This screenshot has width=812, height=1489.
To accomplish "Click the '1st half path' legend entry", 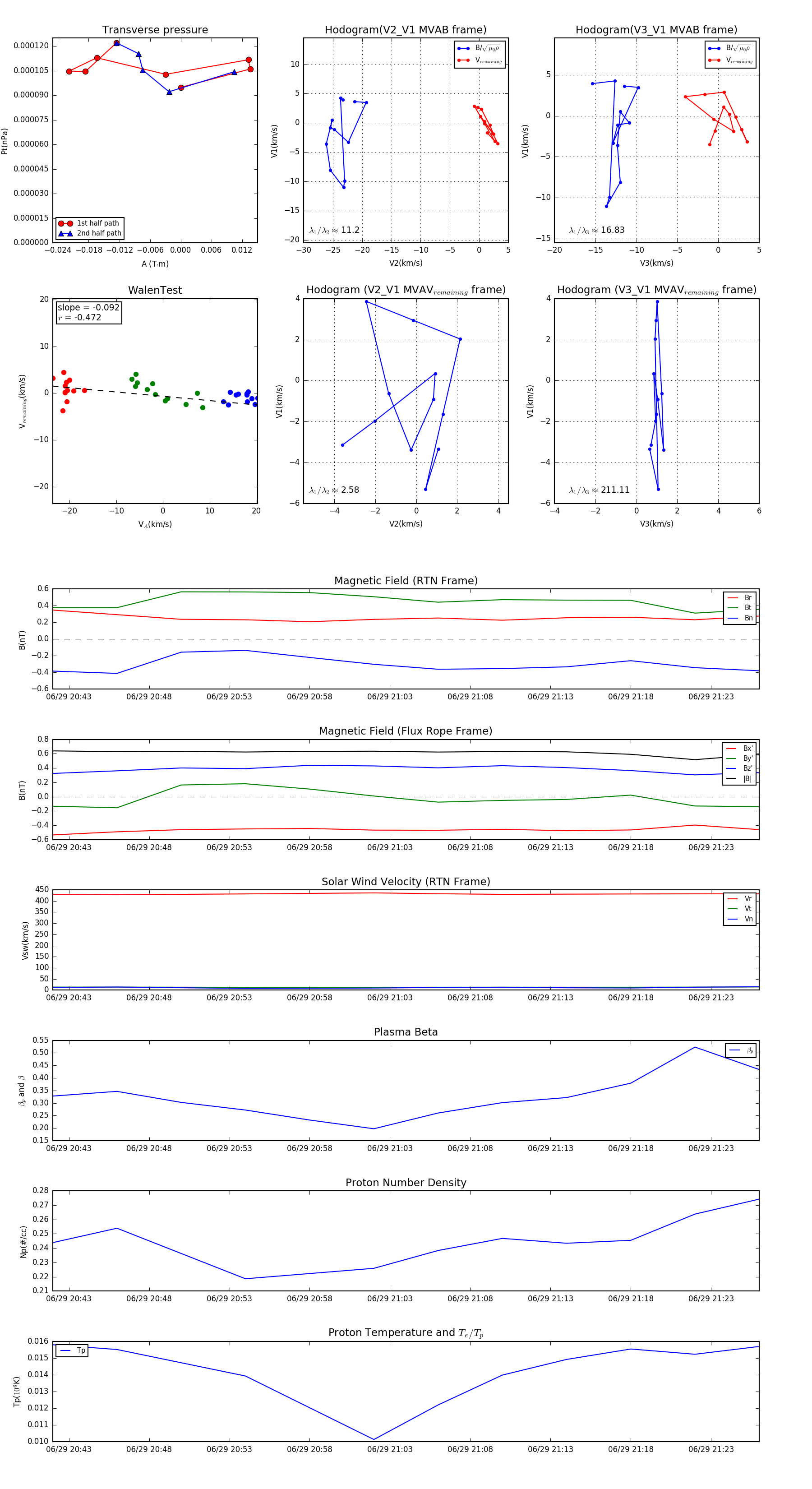I will tap(90, 223).
